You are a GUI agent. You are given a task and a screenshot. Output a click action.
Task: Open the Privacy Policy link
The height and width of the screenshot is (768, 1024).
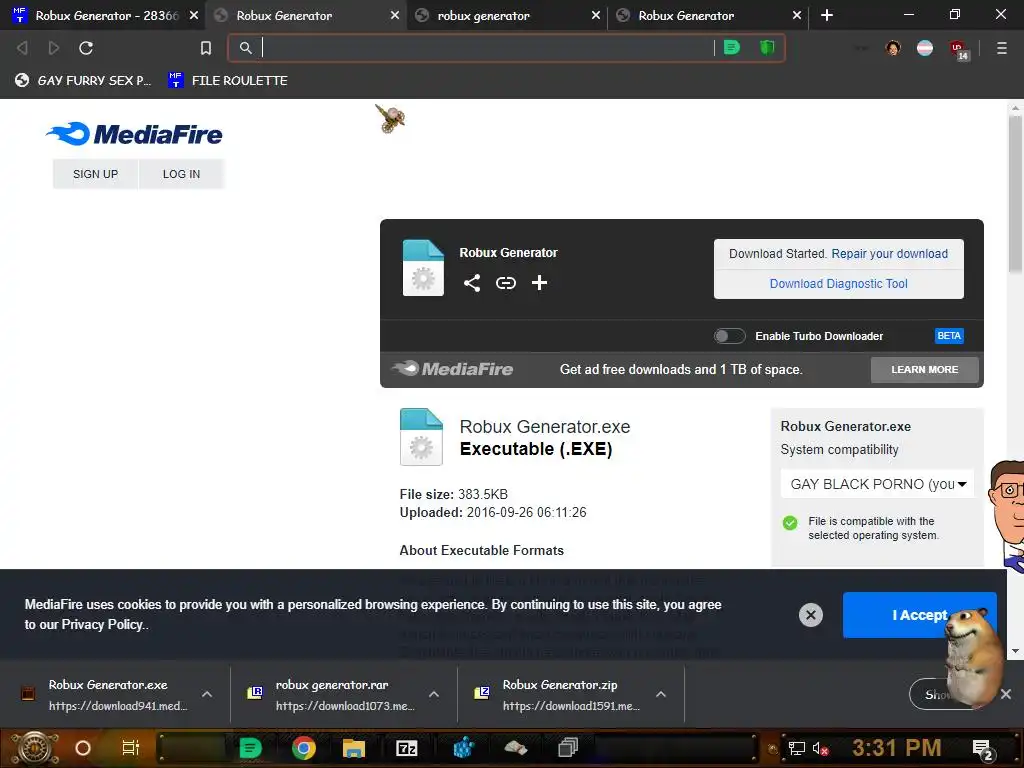103,624
